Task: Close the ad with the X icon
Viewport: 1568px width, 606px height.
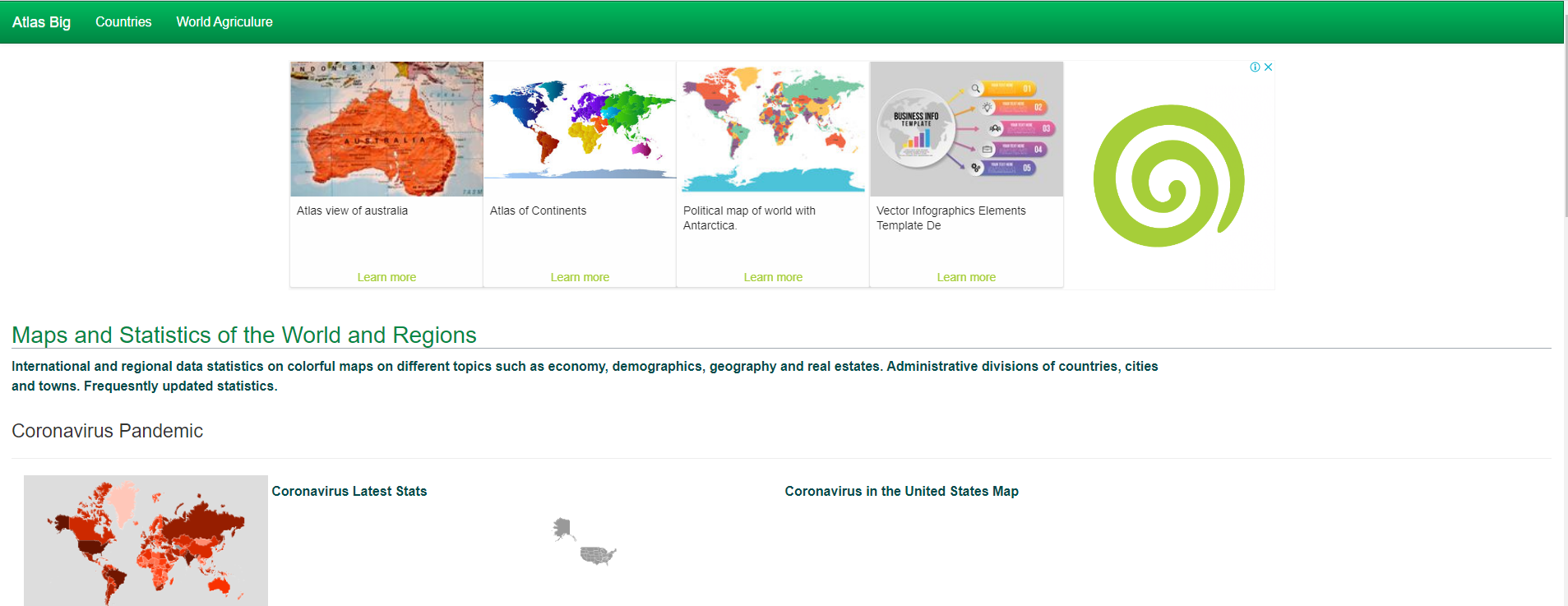Action: pyautogui.click(x=1268, y=67)
